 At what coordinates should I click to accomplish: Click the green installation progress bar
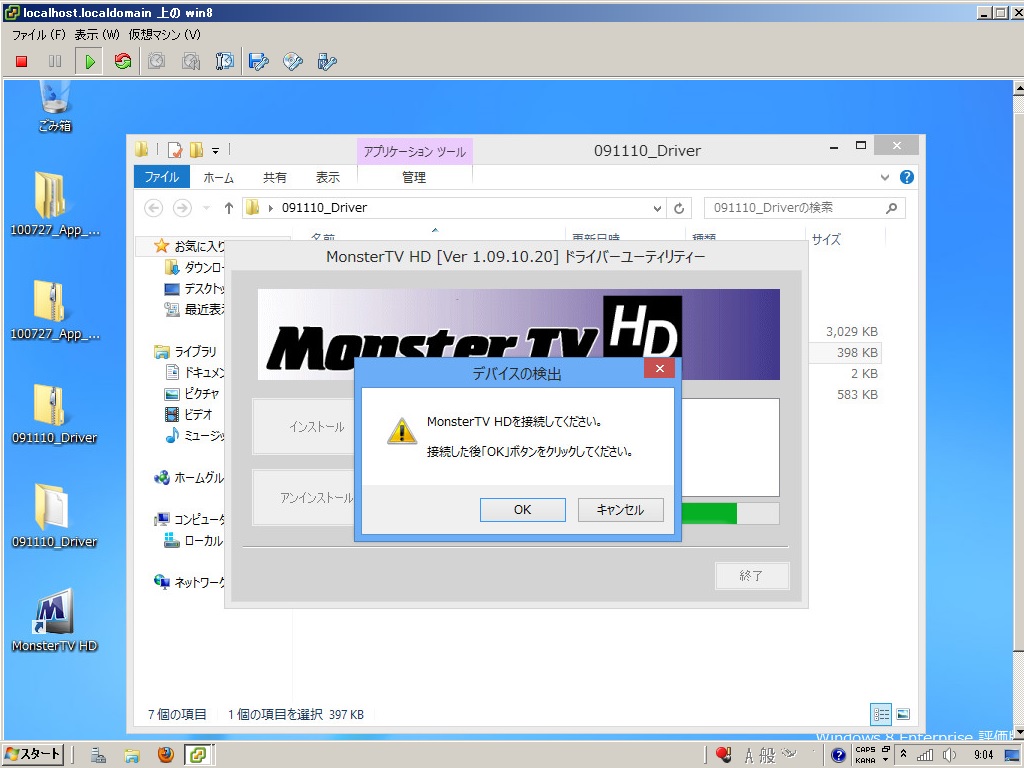click(x=709, y=513)
